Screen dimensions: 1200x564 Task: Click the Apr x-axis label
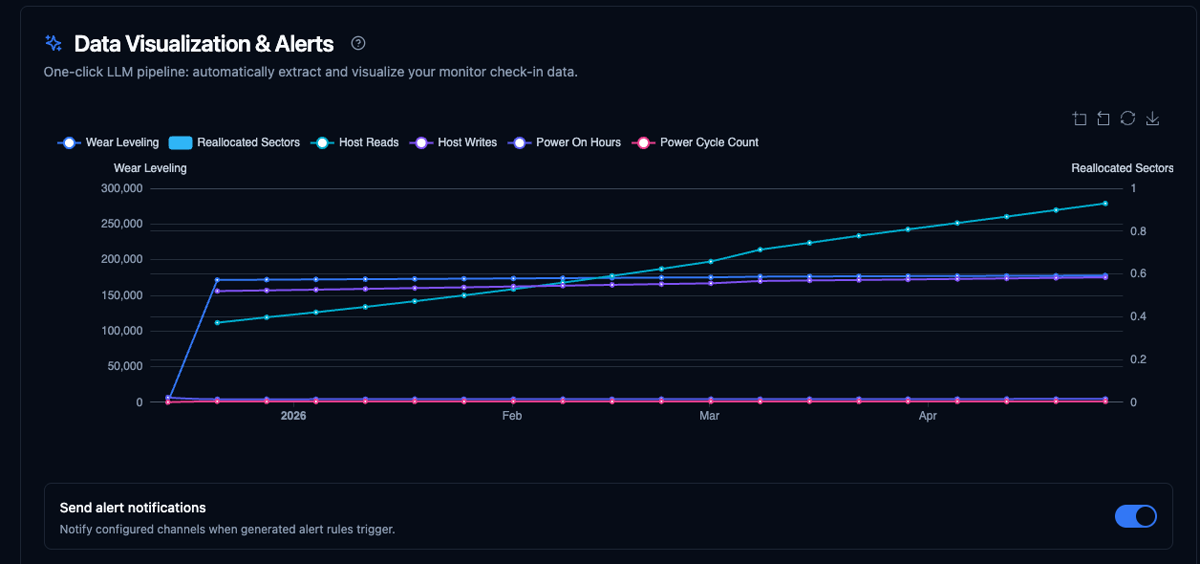tap(928, 416)
